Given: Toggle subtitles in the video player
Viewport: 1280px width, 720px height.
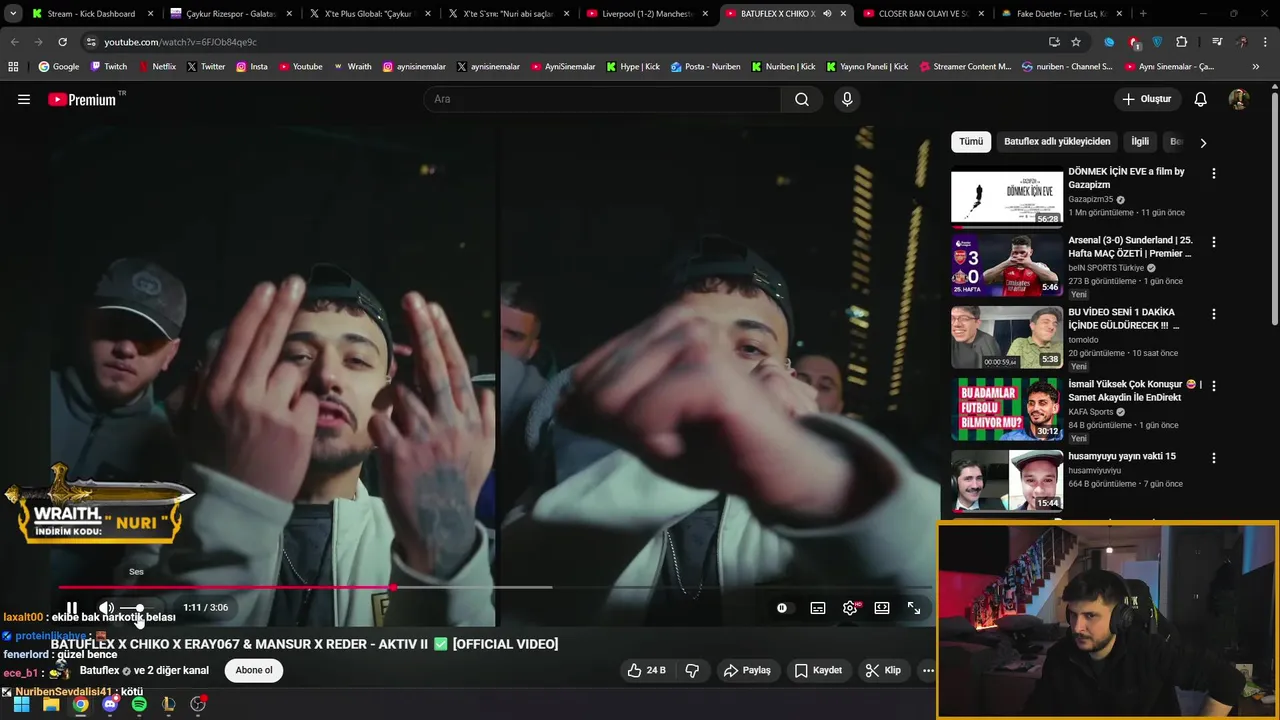Looking at the screenshot, I should pos(817,607).
